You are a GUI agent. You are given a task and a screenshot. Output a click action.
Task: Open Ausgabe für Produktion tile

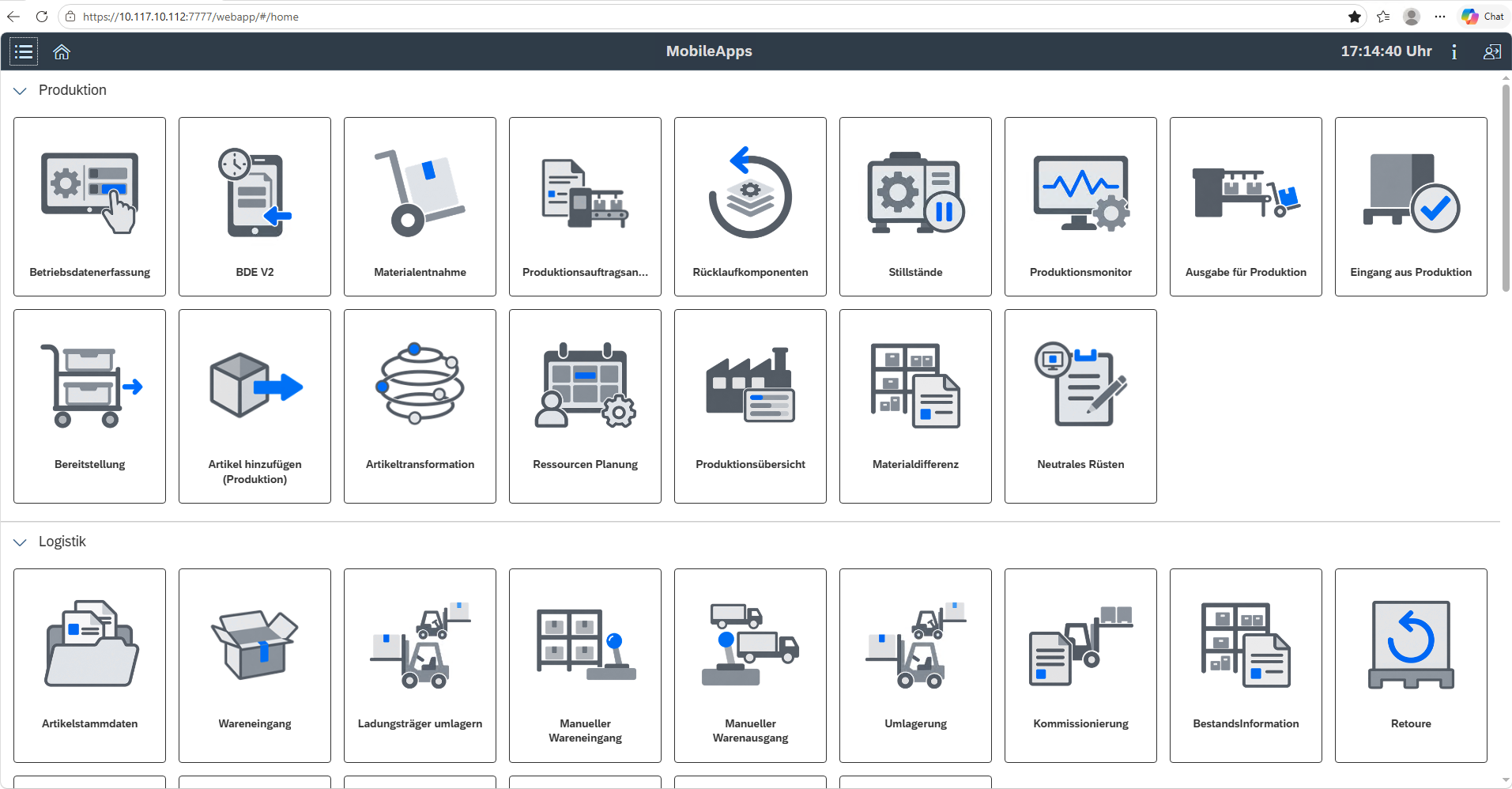(x=1246, y=206)
